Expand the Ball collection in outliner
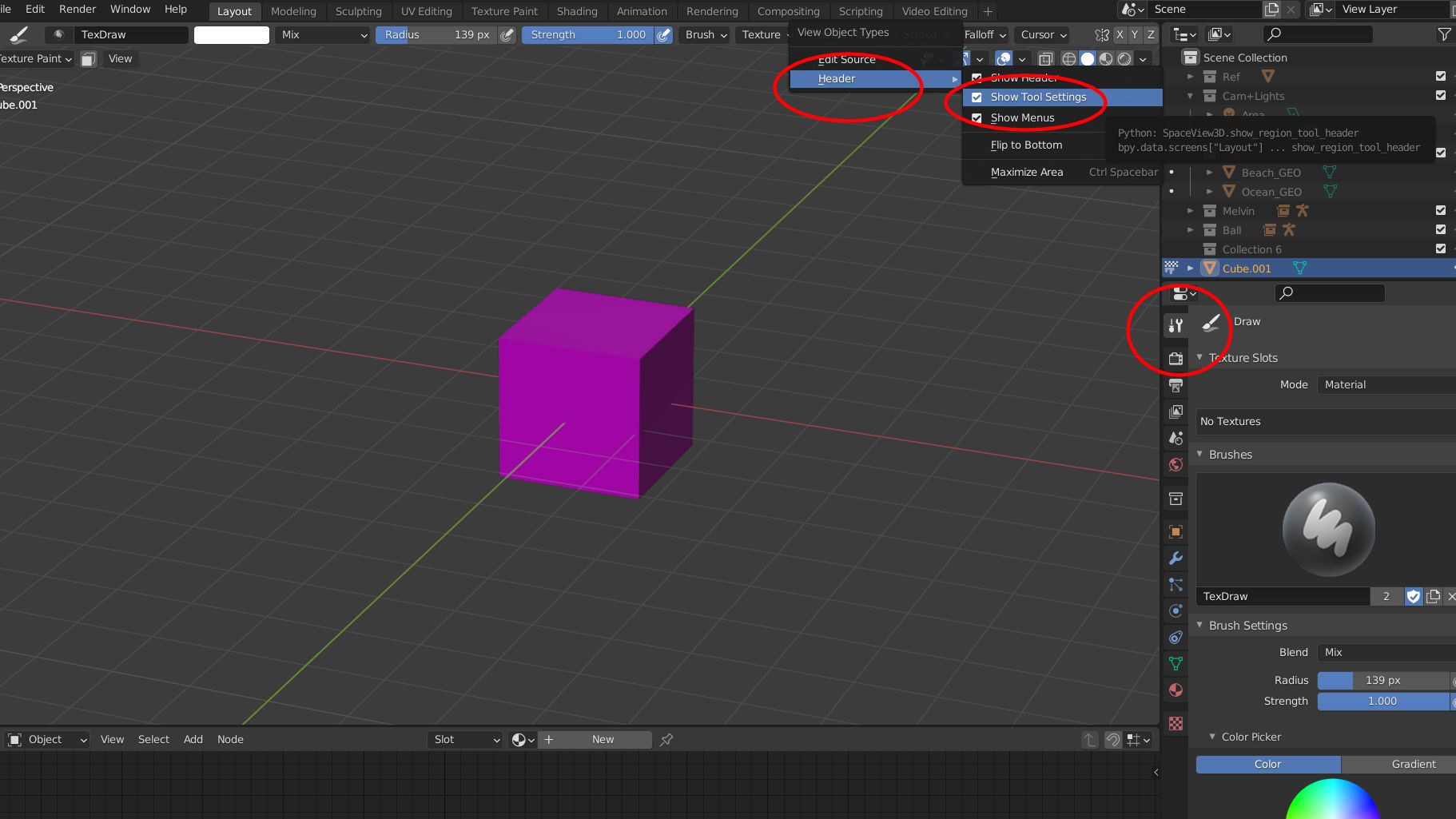Viewport: 1456px width, 819px height. (x=1190, y=230)
